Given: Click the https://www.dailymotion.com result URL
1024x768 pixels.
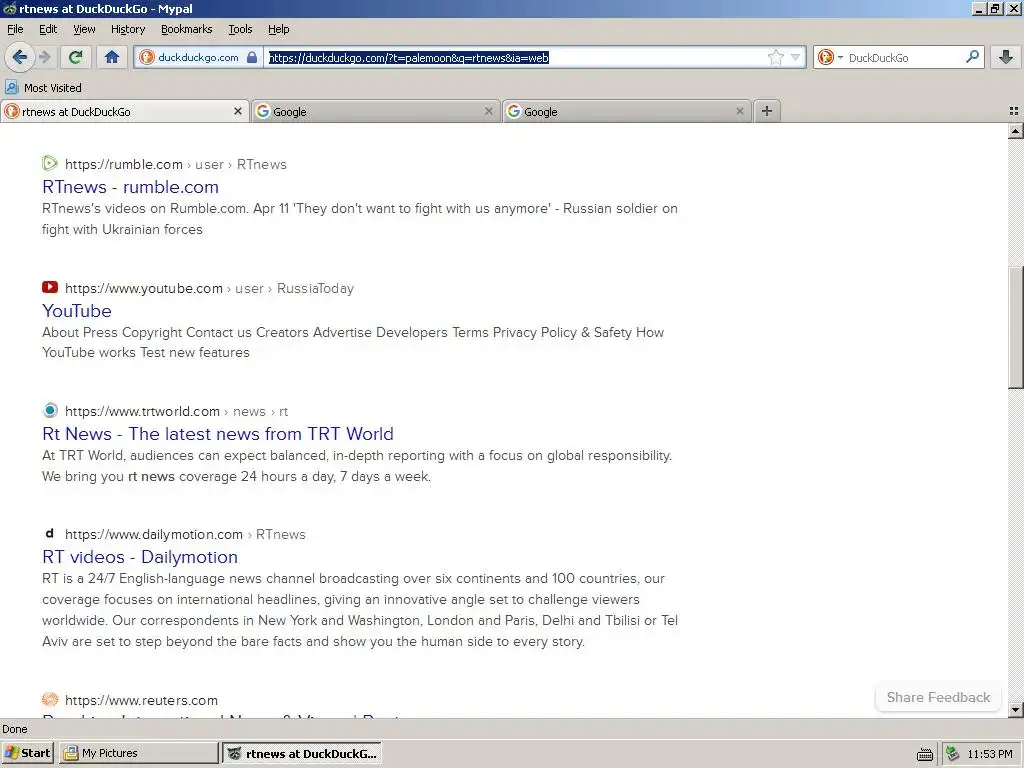Looking at the screenshot, I should click(x=153, y=535).
